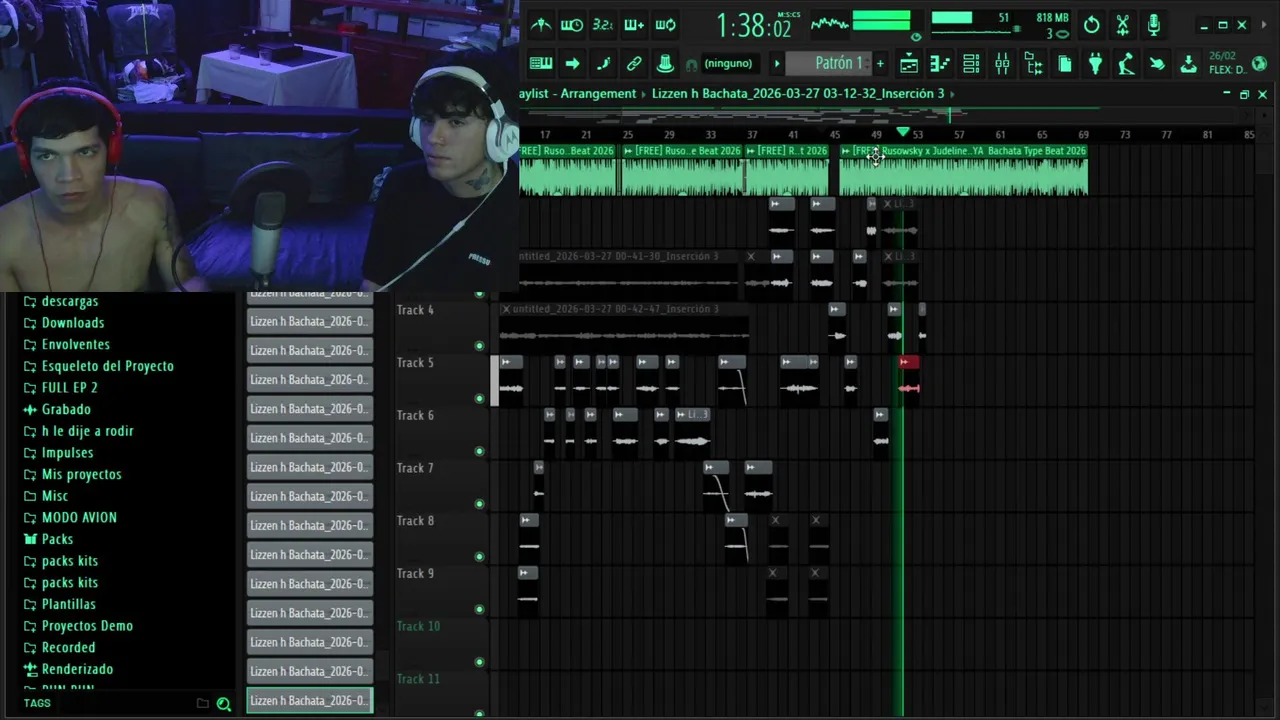The height and width of the screenshot is (720, 1280).
Task: Click the Track 5 header label
Action: (x=415, y=363)
